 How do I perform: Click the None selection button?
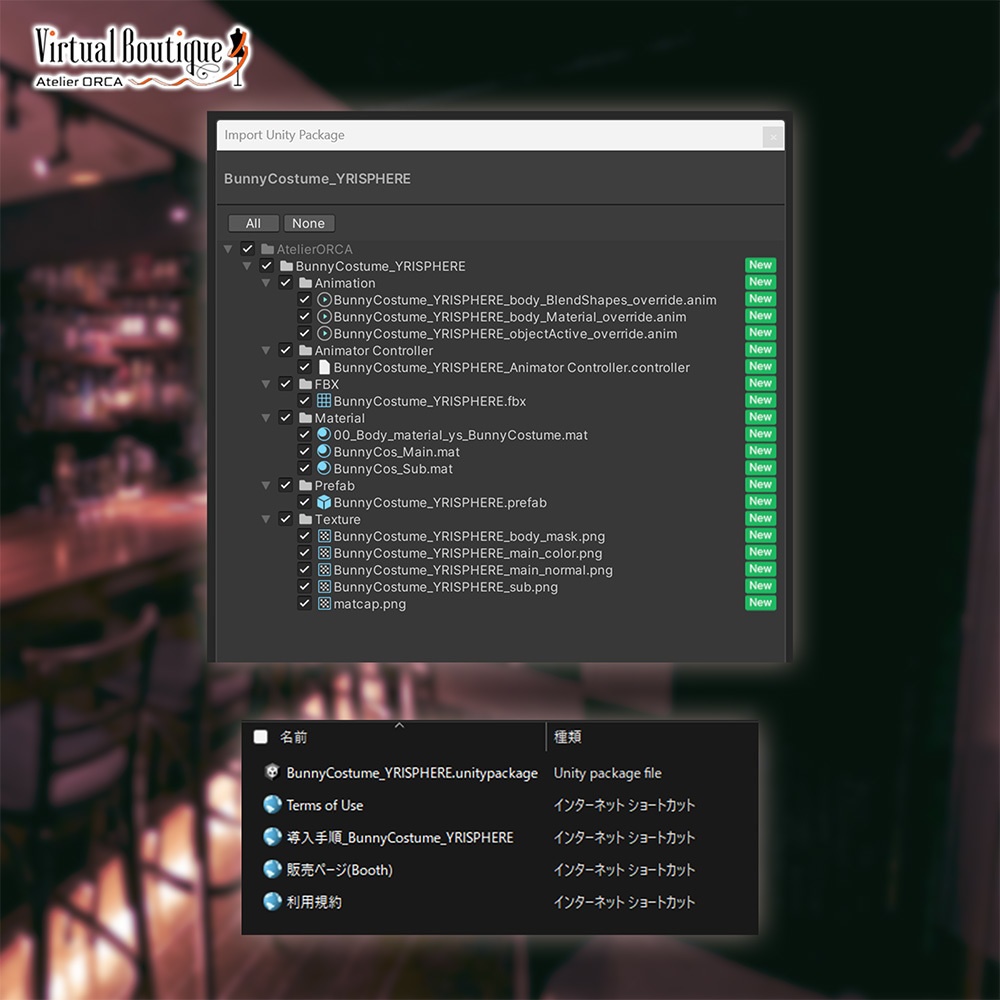click(309, 223)
